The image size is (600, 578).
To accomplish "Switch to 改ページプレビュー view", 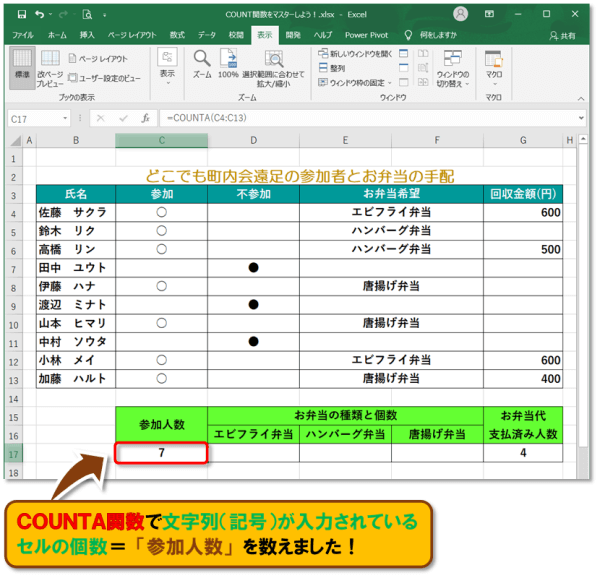I will (50, 68).
